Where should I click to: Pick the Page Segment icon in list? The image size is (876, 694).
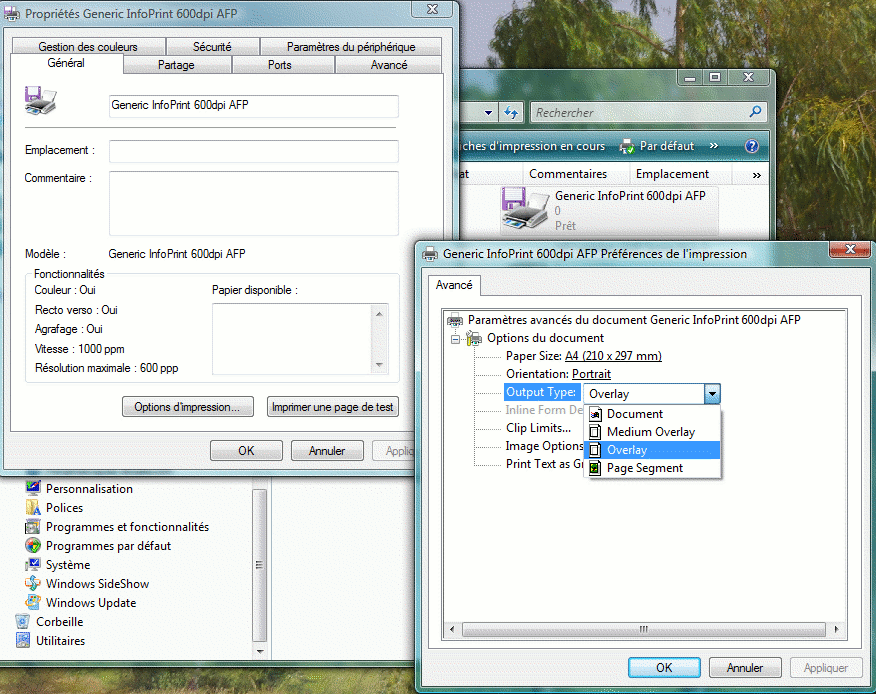596,468
